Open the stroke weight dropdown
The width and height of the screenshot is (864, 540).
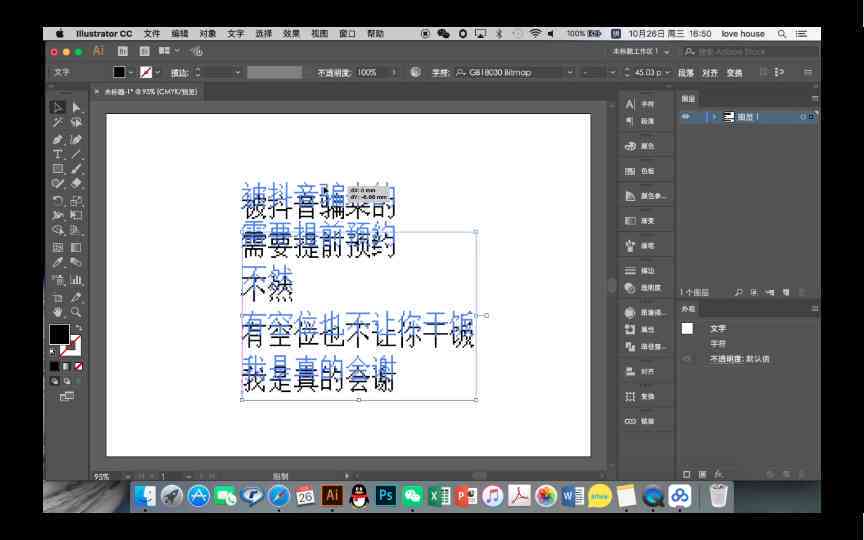point(237,72)
